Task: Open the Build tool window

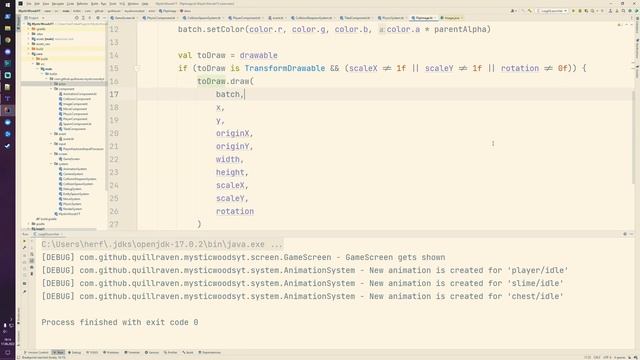Action: point(188,352)
